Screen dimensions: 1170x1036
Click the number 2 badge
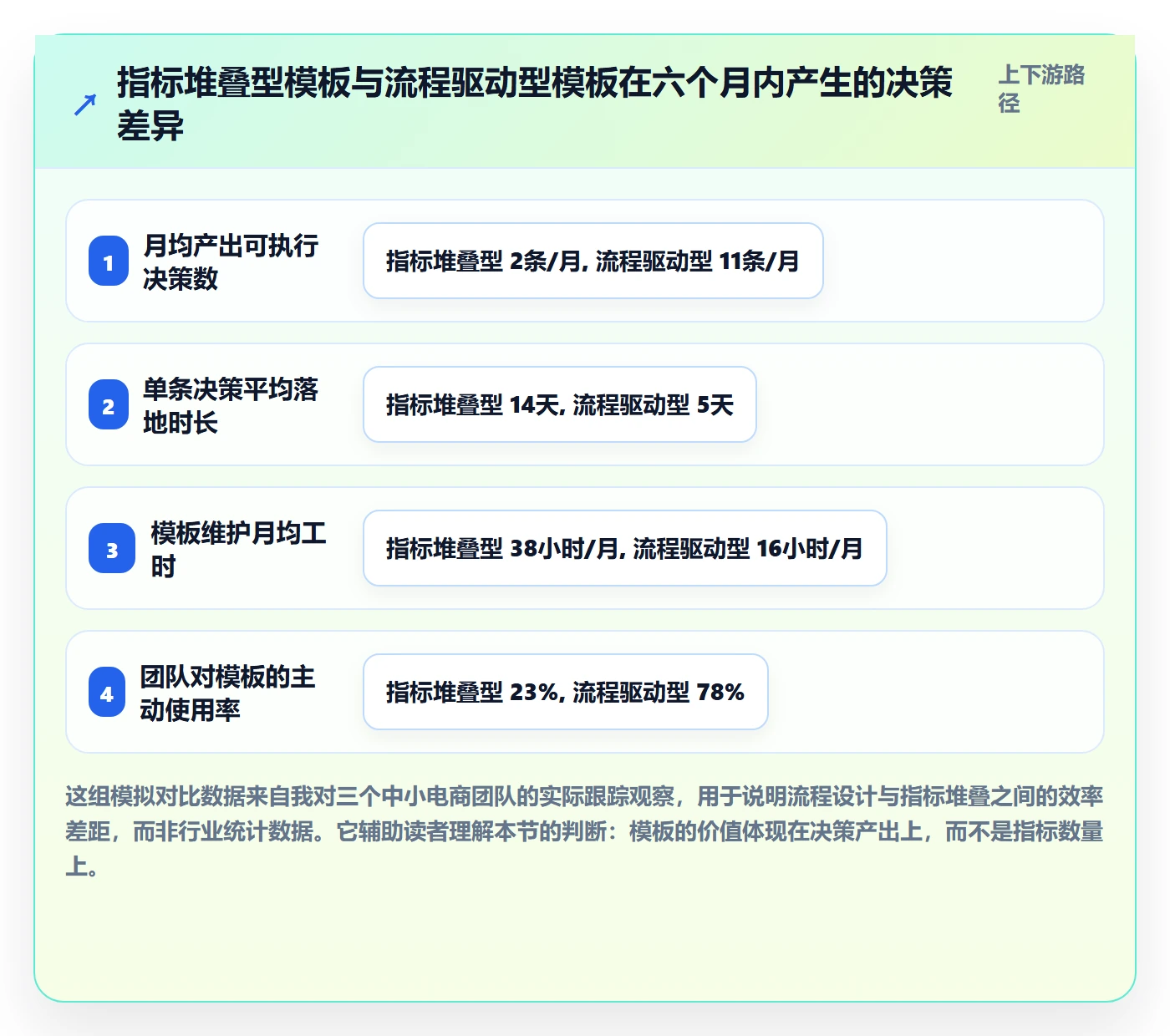(109, 405)
